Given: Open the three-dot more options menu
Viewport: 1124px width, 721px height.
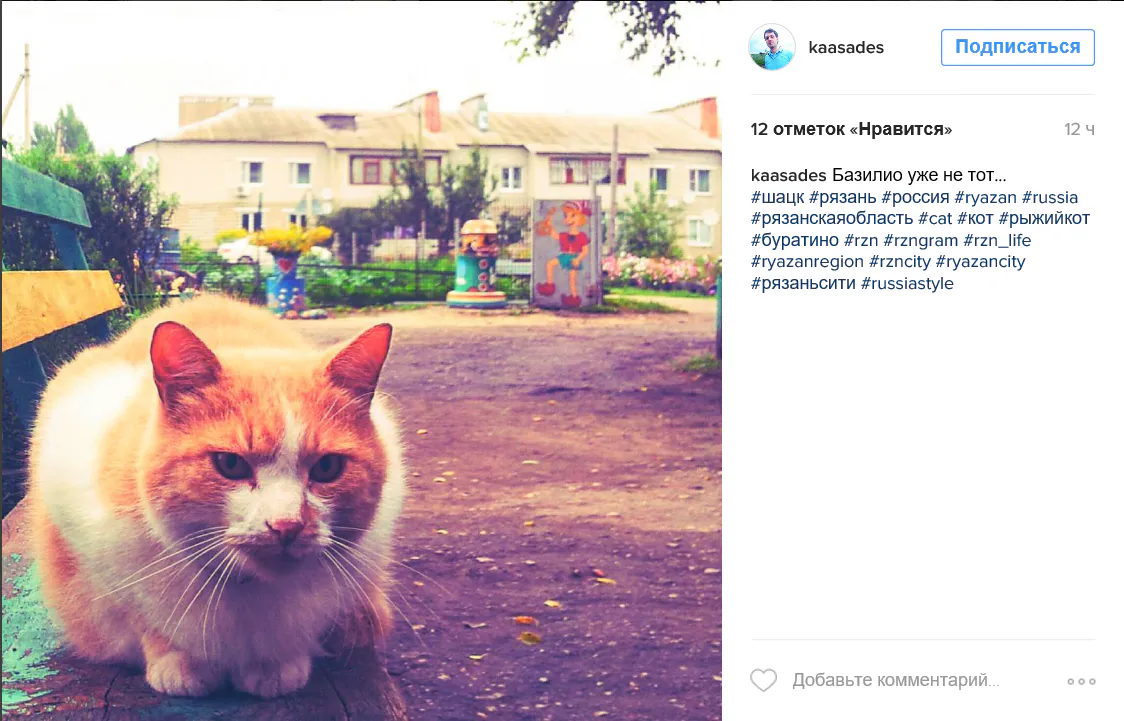Looking at the screenshot, I should pyautogui.click(x=1081, y=681).
